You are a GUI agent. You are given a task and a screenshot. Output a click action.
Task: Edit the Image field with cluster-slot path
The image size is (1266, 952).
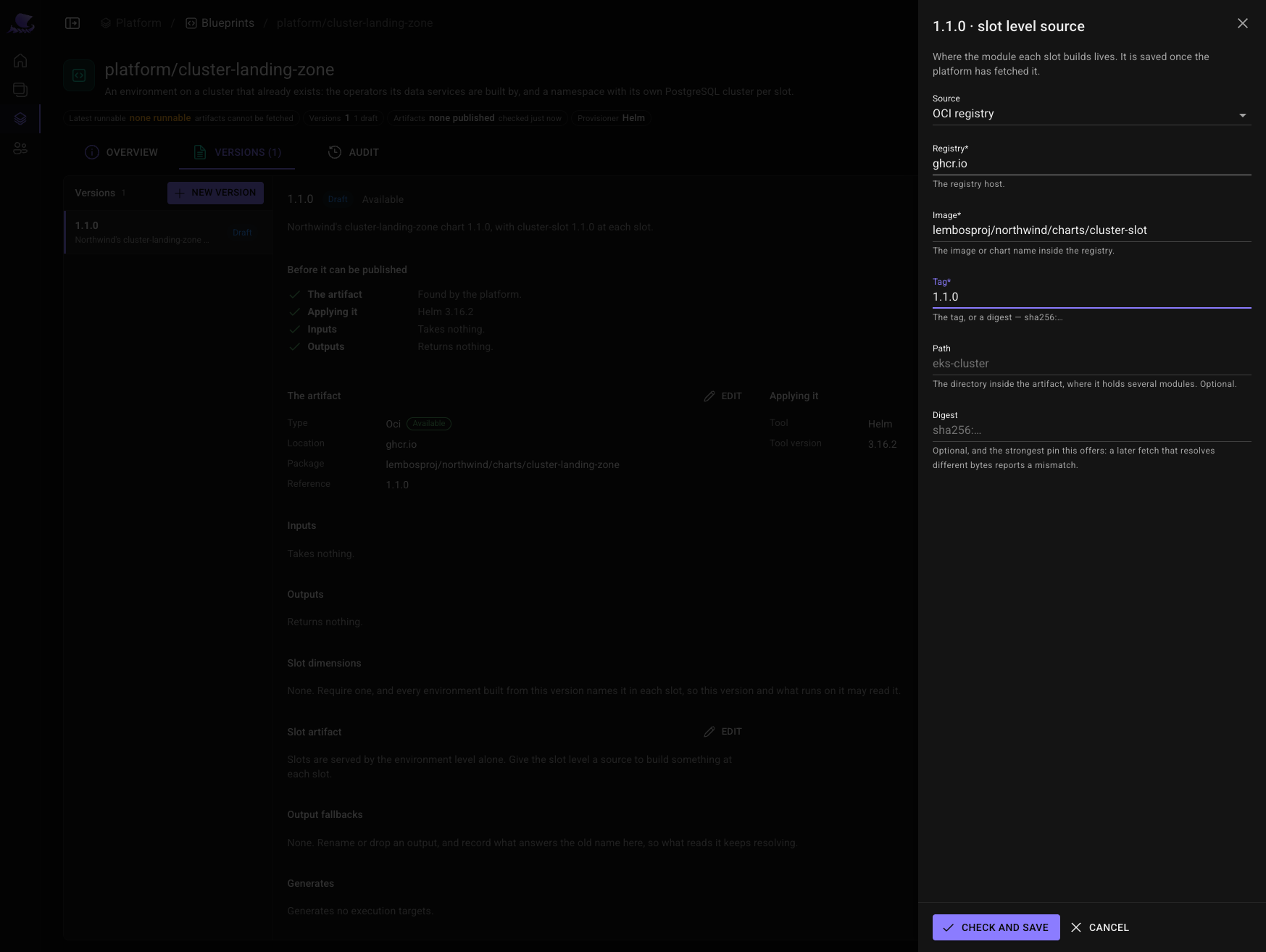tap(1091, 230)
